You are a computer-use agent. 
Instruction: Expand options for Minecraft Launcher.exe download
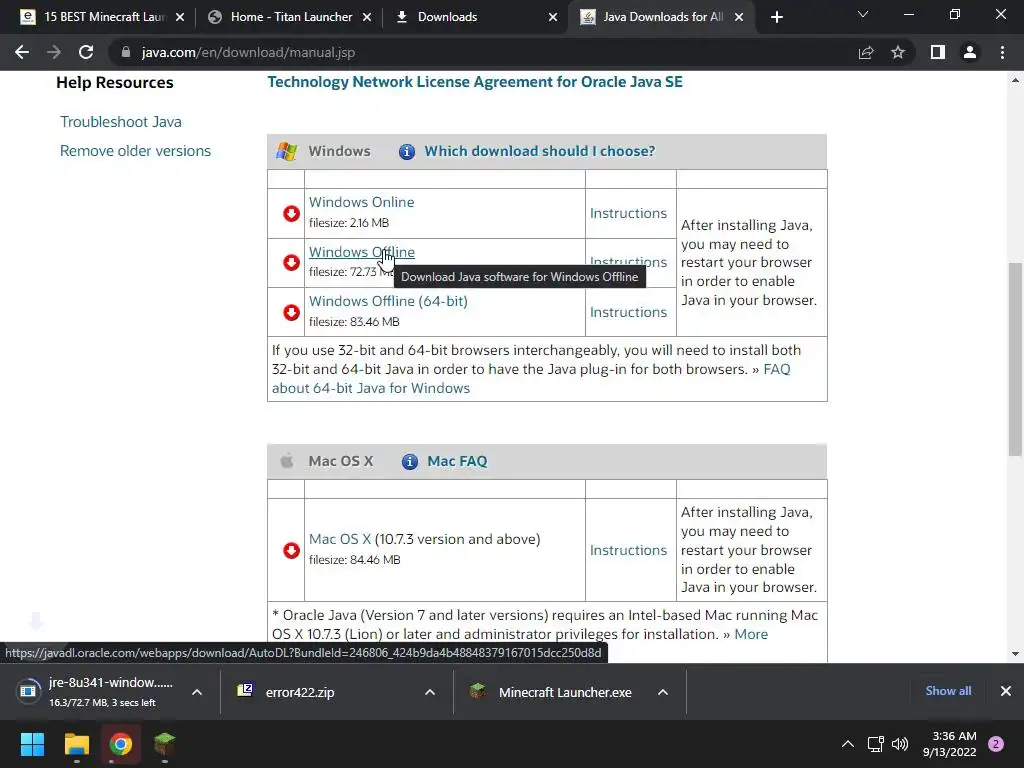click(663, 692)
